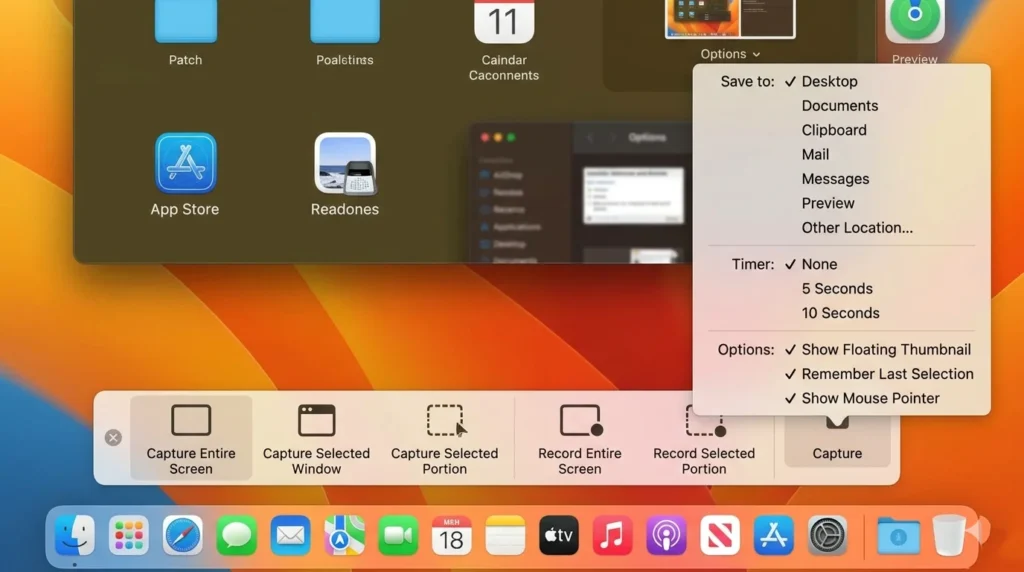Set timer to 5 Seconds
Viewport: 1024px width, 572px height.
837,289
